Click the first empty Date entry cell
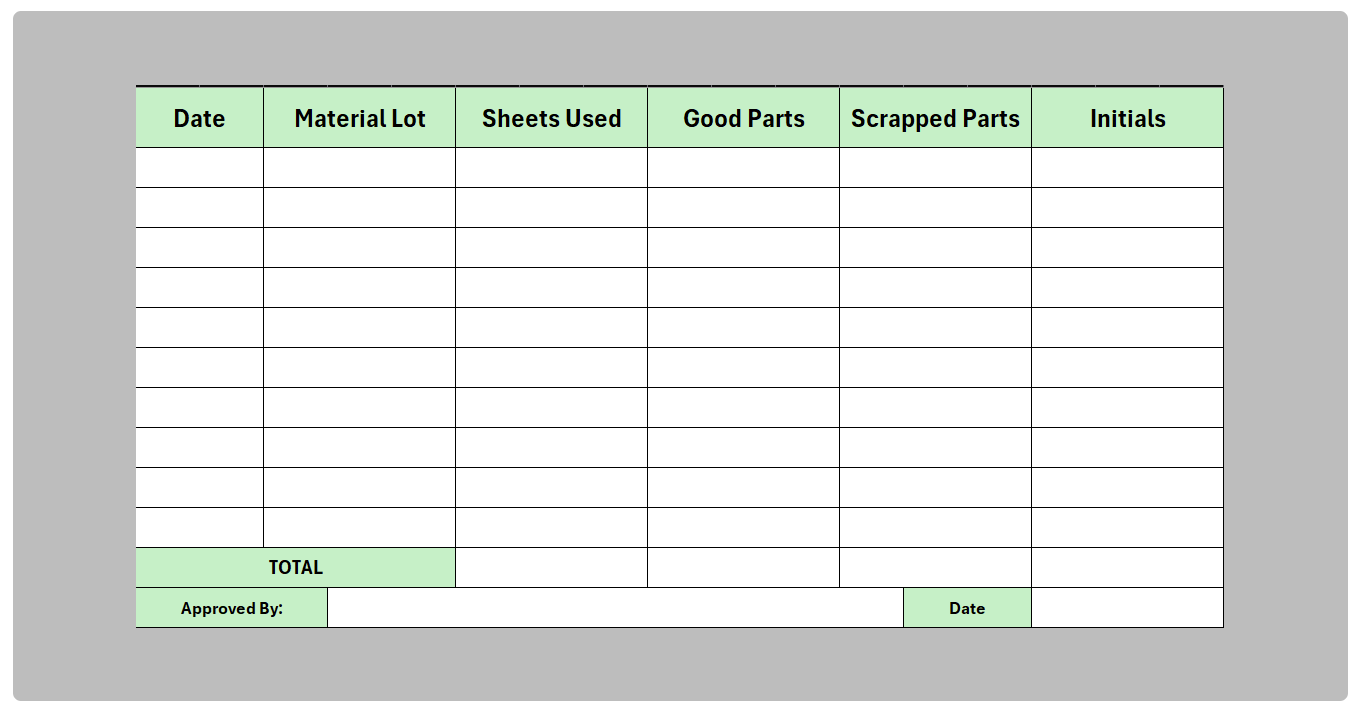 click(x=199, y=168)
